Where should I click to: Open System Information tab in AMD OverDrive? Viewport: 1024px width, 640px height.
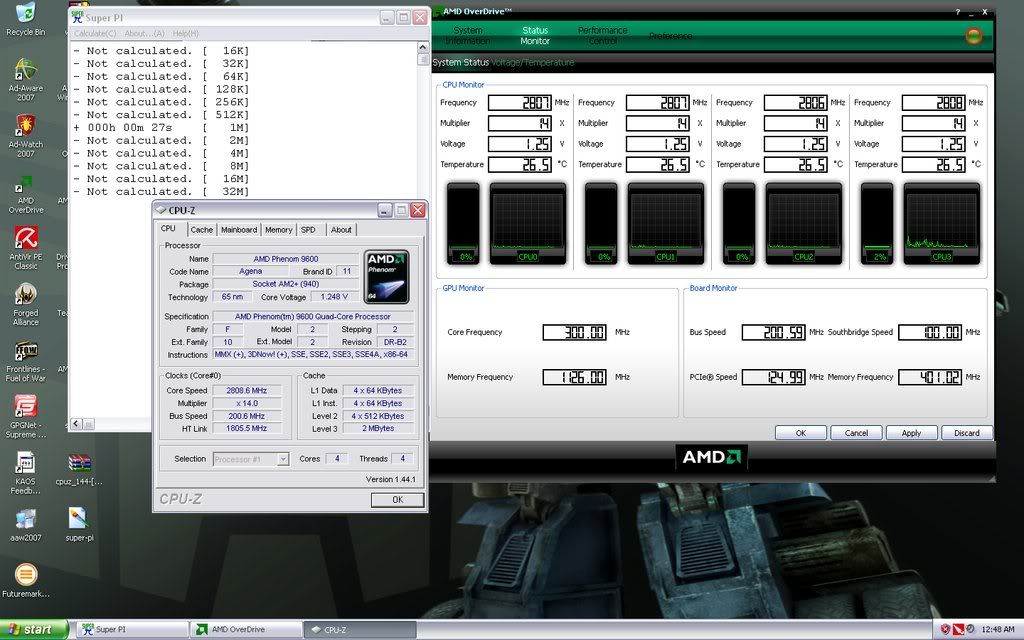[468, 35]
